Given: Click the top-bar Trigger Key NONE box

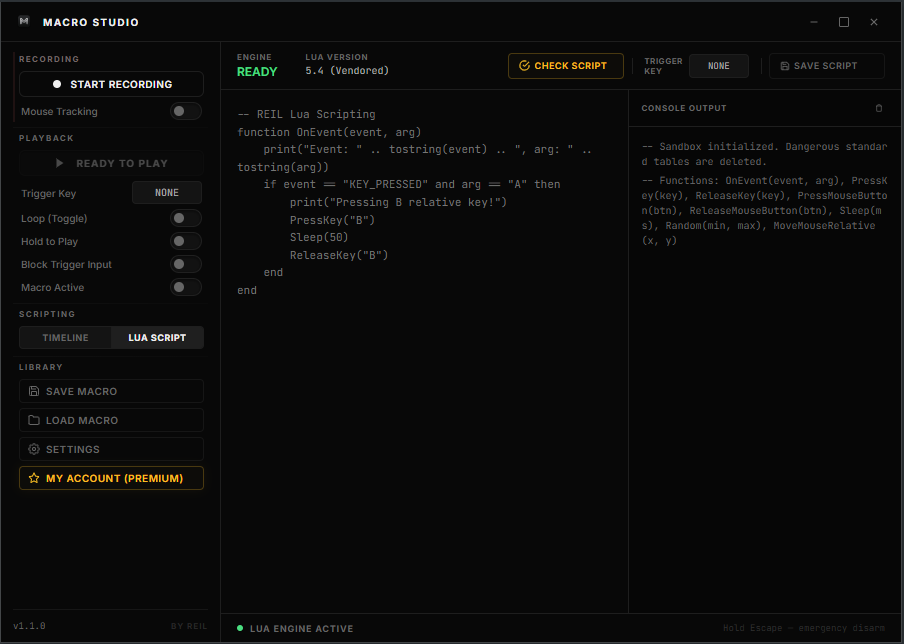Looking at the screenshot, I should [718, 66].
